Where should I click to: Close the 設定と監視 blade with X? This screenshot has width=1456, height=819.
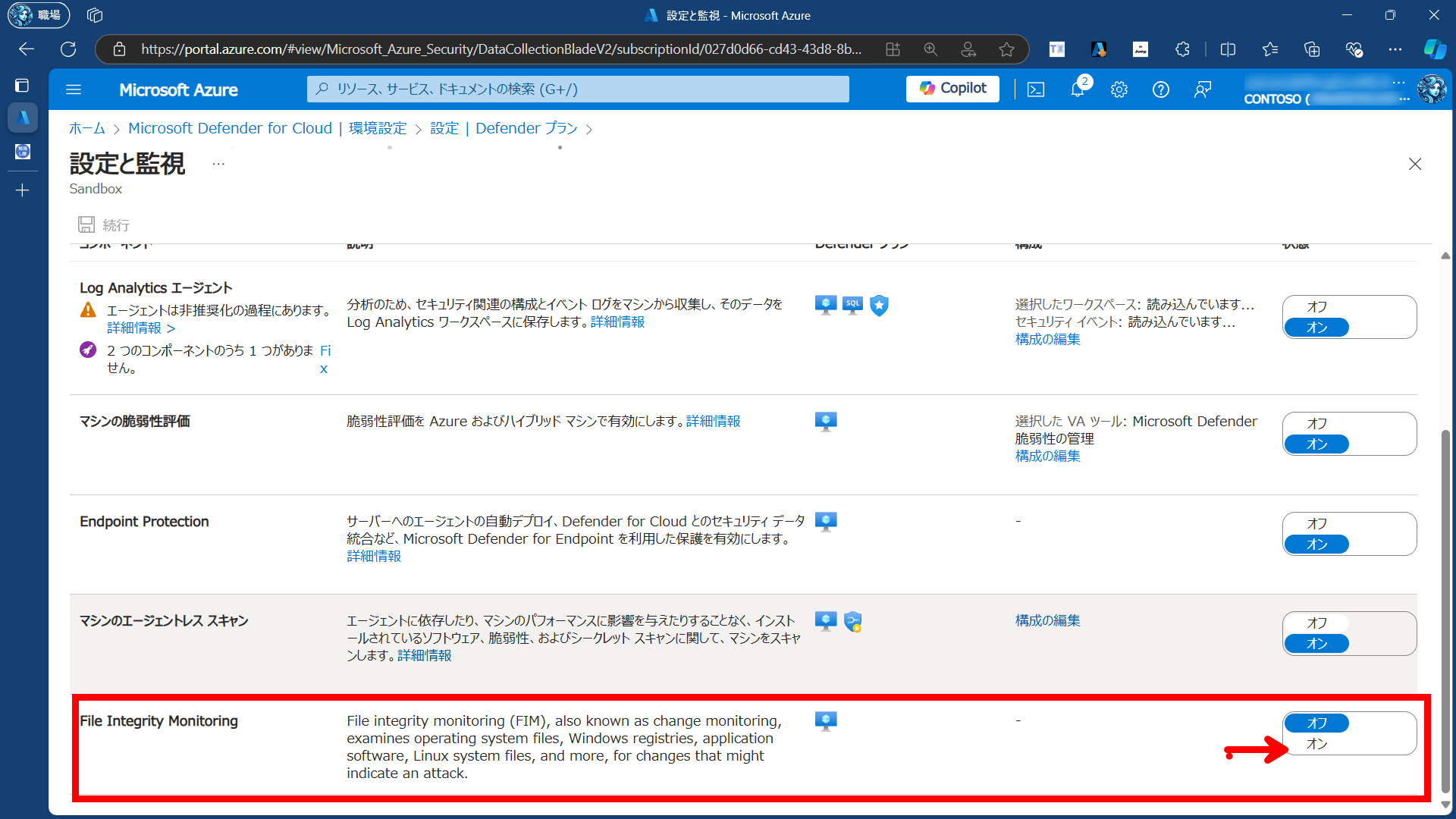tap(1414, 164)
